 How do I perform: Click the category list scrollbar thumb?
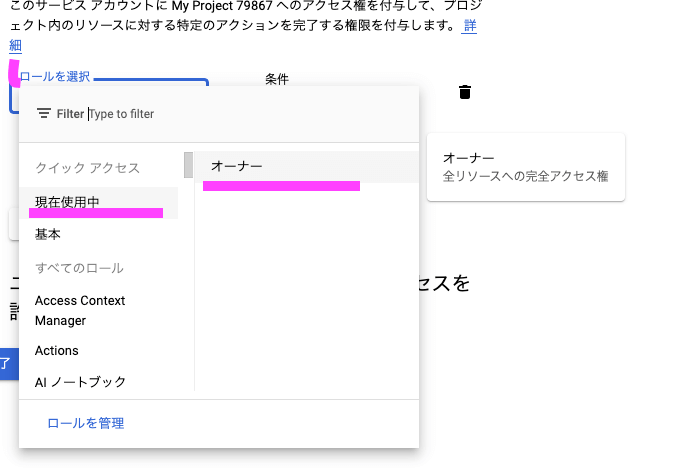click(x=188, y=164)
